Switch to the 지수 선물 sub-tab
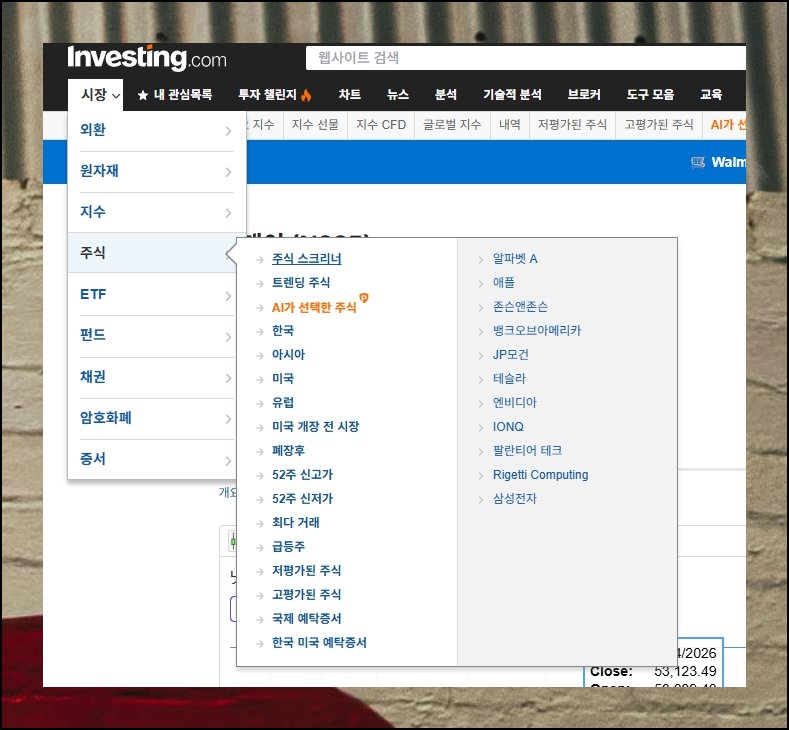 click(315, 125)
